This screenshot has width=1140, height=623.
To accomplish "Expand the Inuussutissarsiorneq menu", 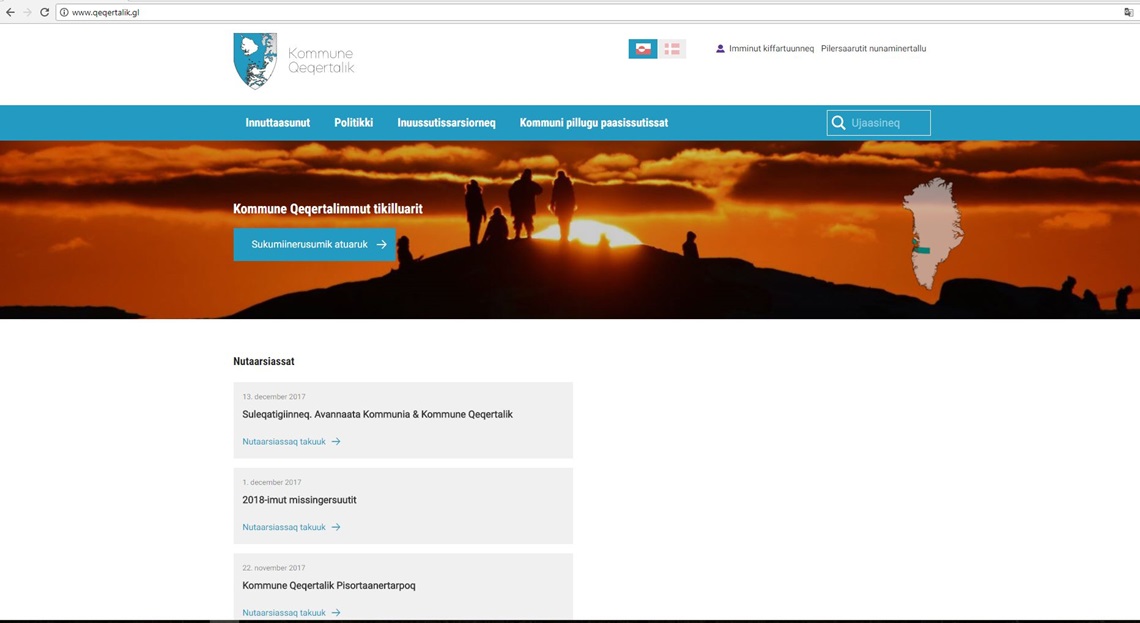I will pyautogui.click(x=446, y=123).
